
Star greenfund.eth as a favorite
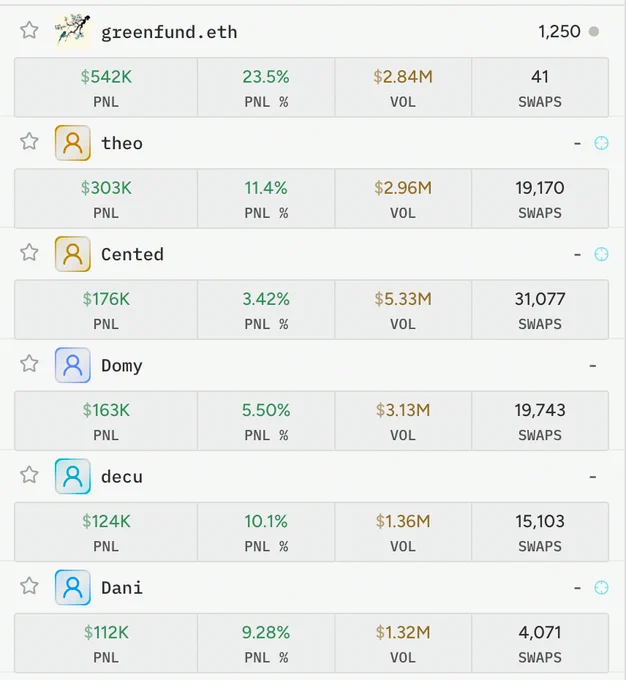(x=29, y=30)
